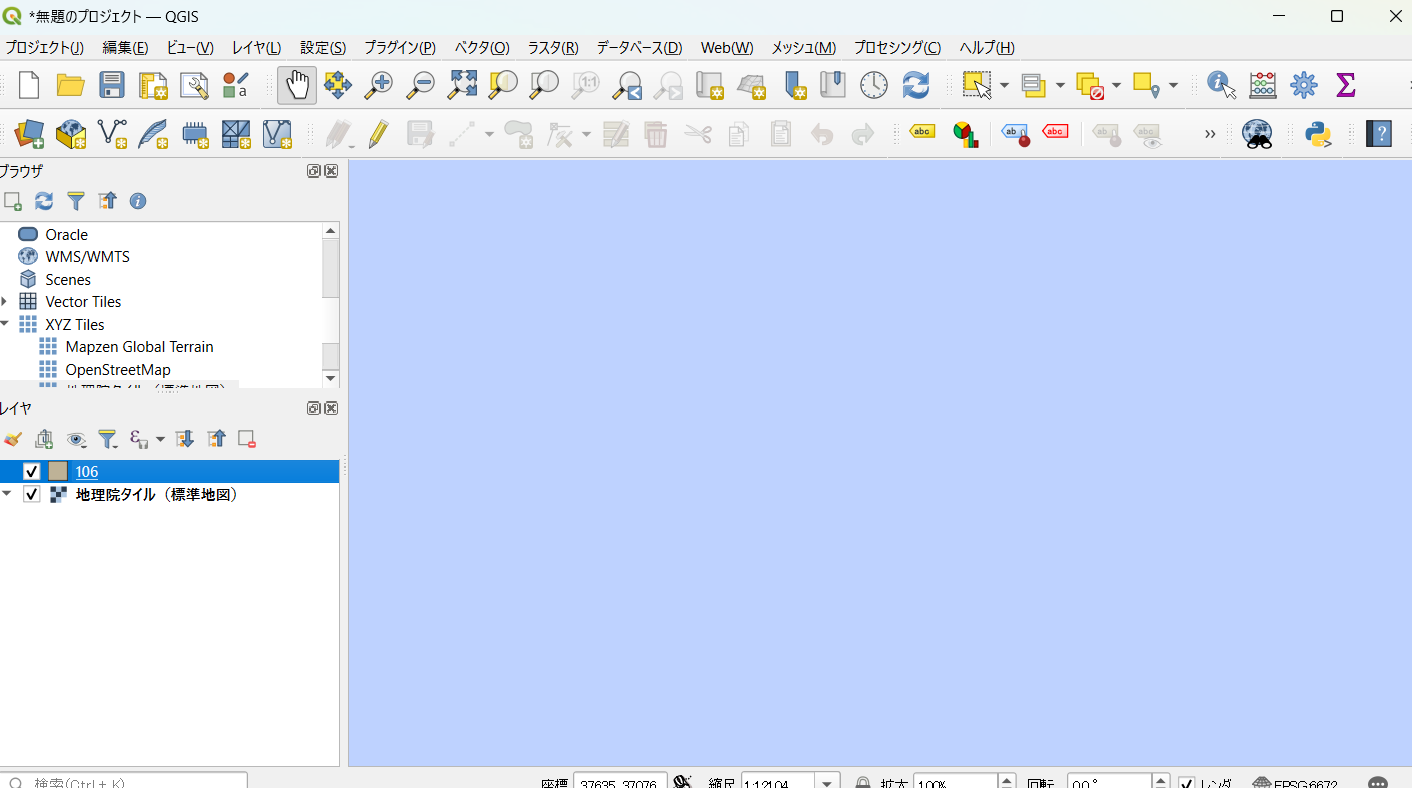Image resolution: width=1412 pixels, height=788 pixels.
Task: Open the style manager icon
Action: (x=194, y=85)
